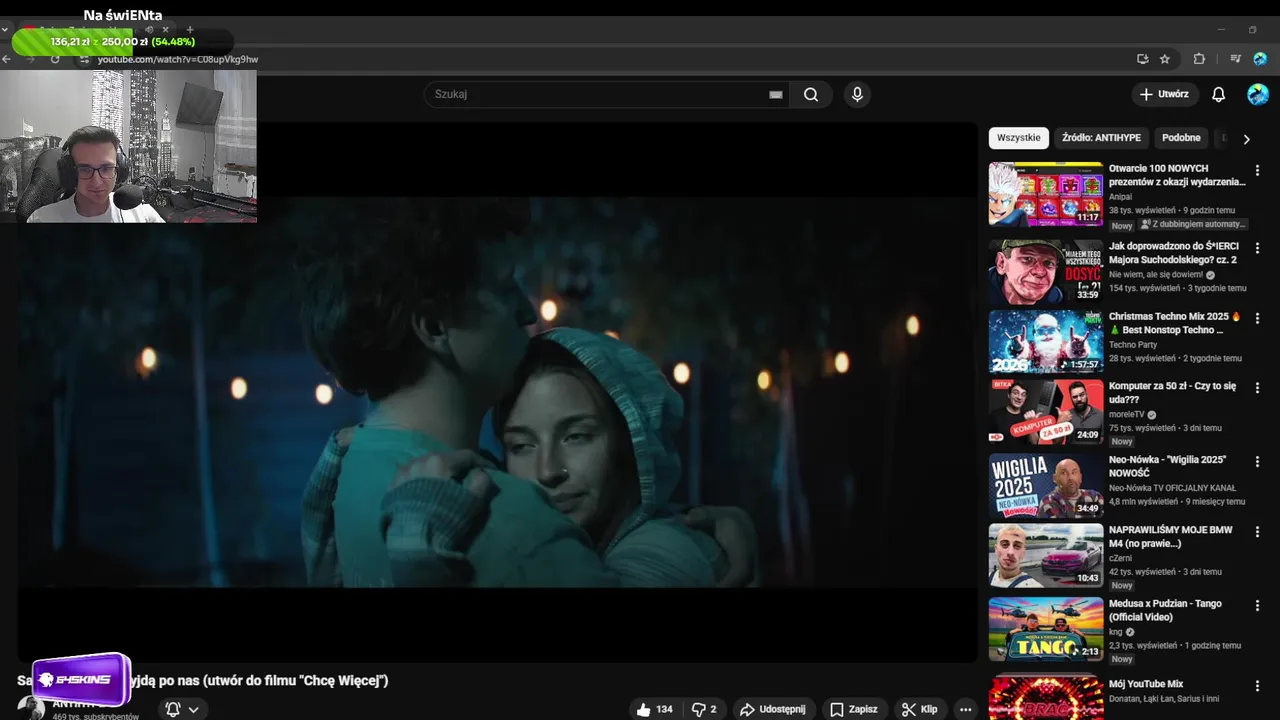Click the G4SKINS overlay banner

pos(81,680)
